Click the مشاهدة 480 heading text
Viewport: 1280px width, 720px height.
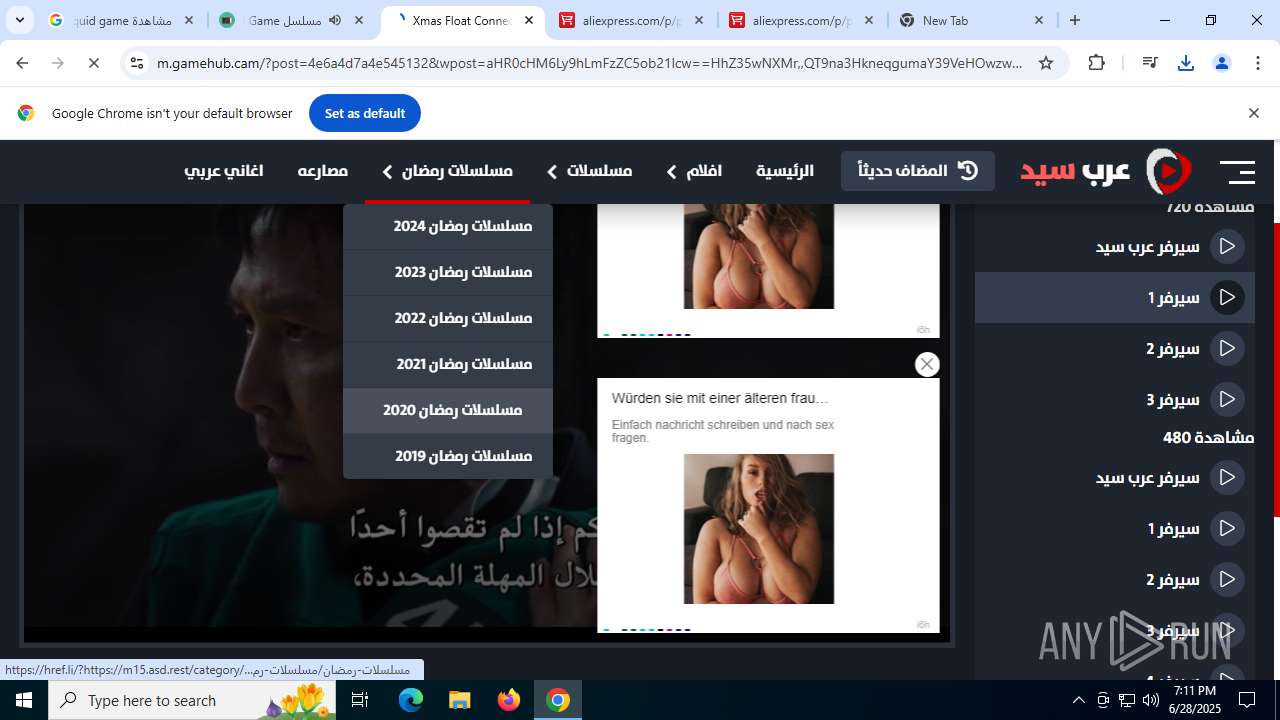[x=1208, y=437]
